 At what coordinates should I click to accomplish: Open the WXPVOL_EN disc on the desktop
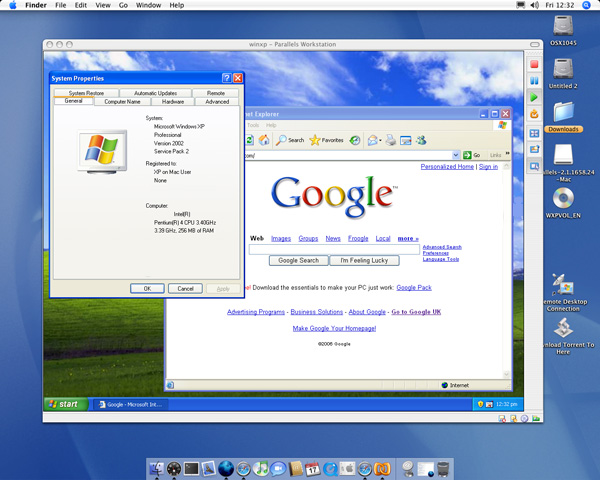point(563,203)
